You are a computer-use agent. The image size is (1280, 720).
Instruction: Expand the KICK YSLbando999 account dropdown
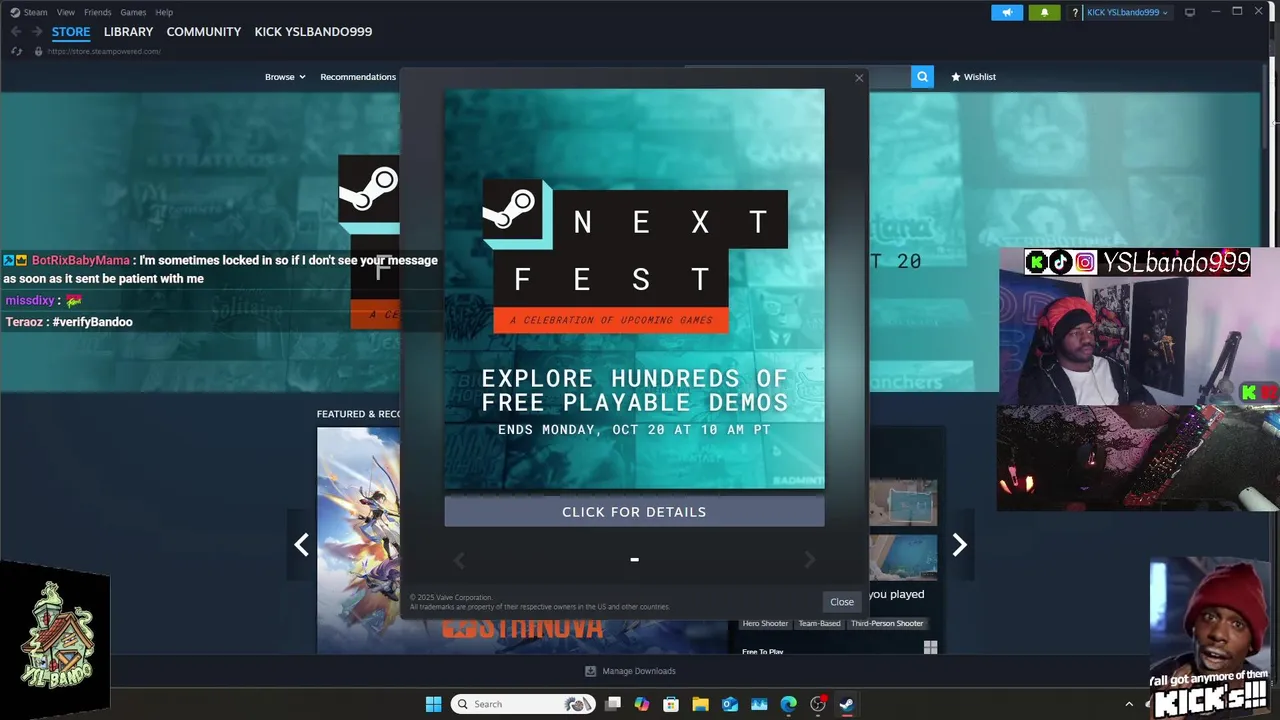(x=1127, y=12)
